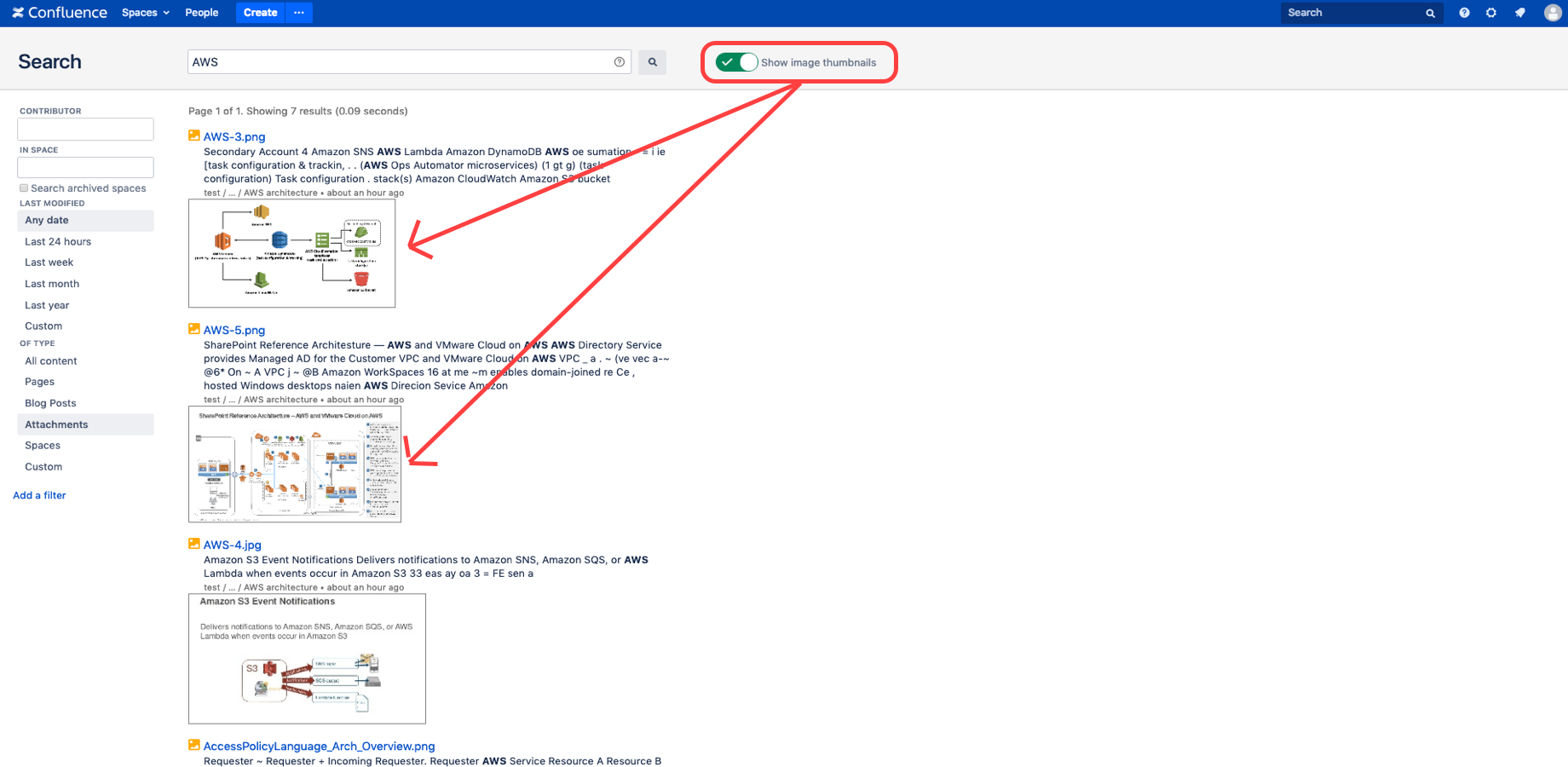This screenshot has height=767, width=1568.
Task: Click the AWS search query field
Action: 409,62
